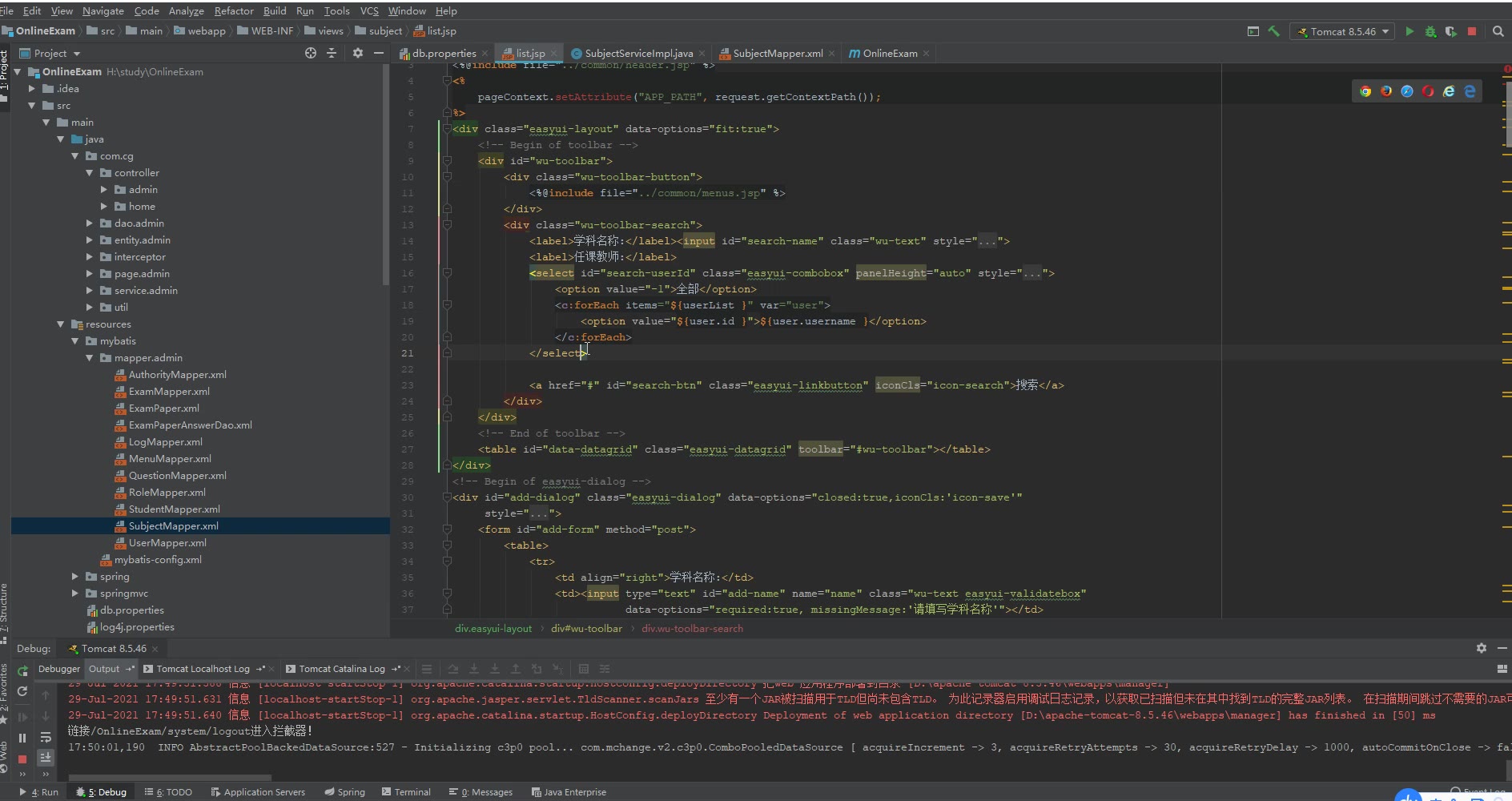Viewport: 1512px width, 801px height.
Task: Open the Refactor menu
Action: (234, 10)
